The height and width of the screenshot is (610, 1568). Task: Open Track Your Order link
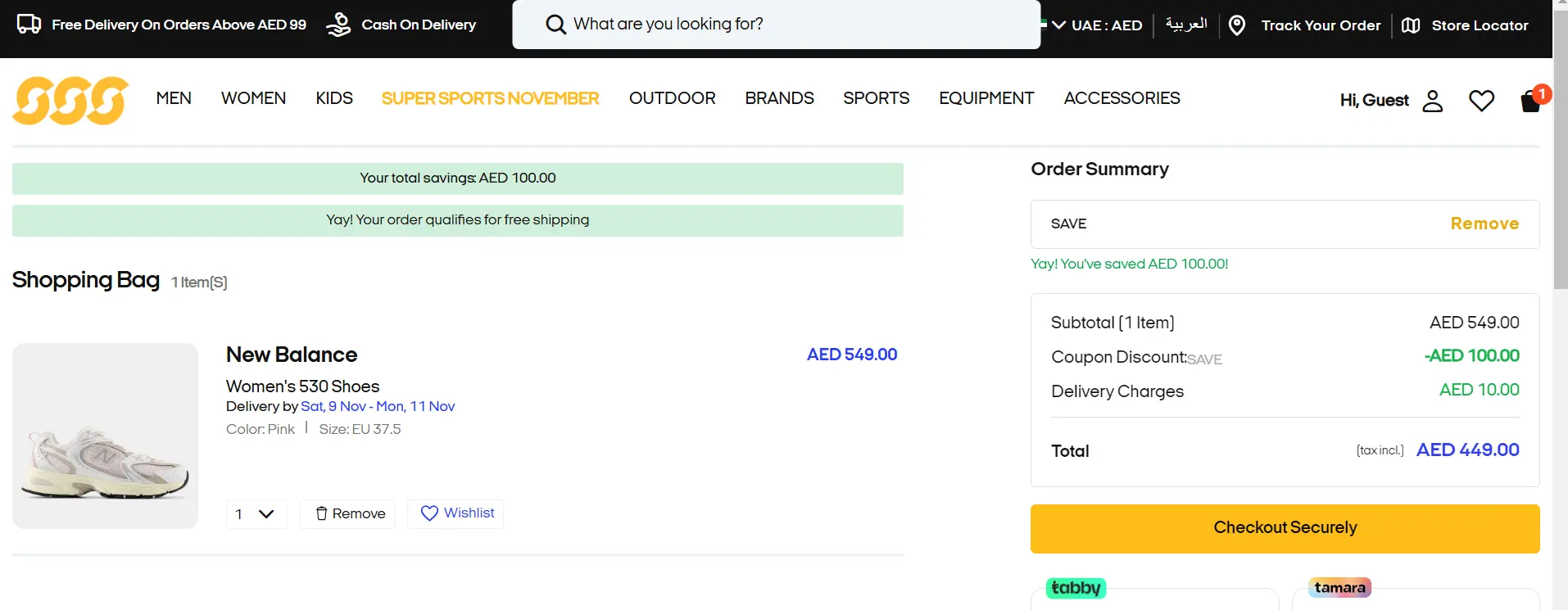click(1321, 25)
